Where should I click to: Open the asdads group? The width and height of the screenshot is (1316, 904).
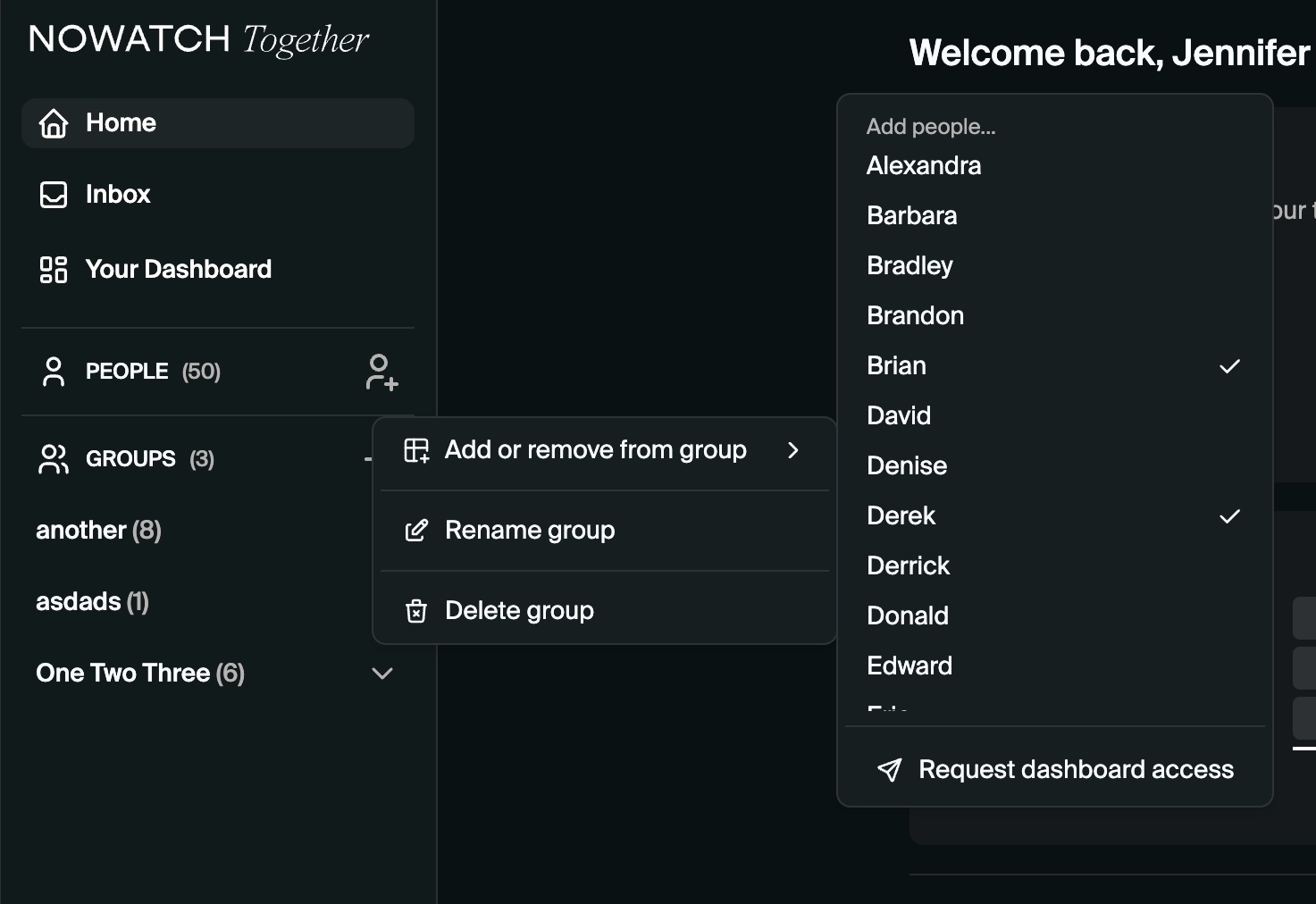(92, 602)
